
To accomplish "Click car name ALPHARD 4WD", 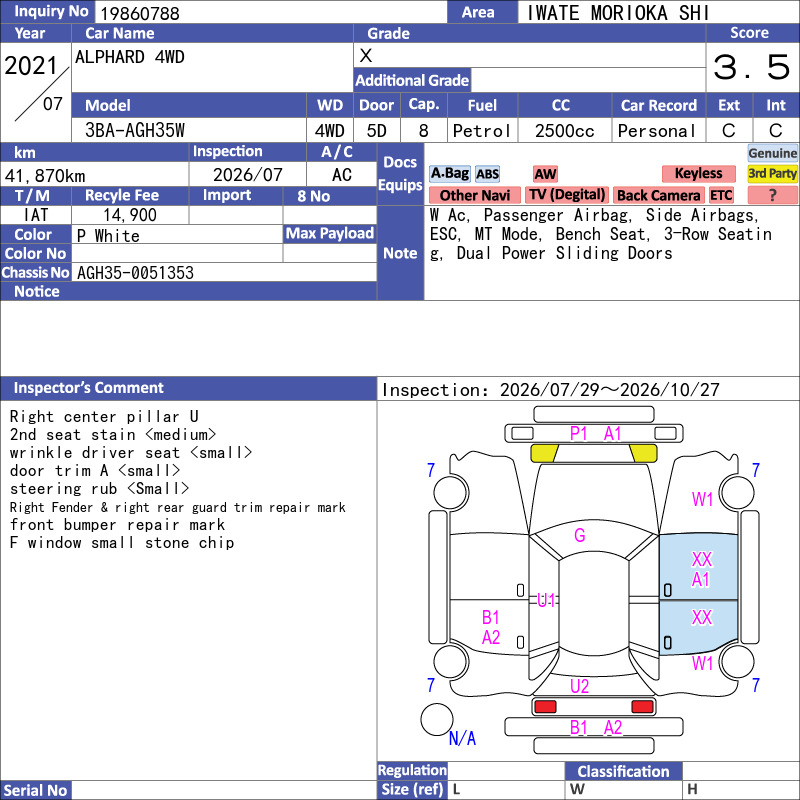I will pos(130,57).
